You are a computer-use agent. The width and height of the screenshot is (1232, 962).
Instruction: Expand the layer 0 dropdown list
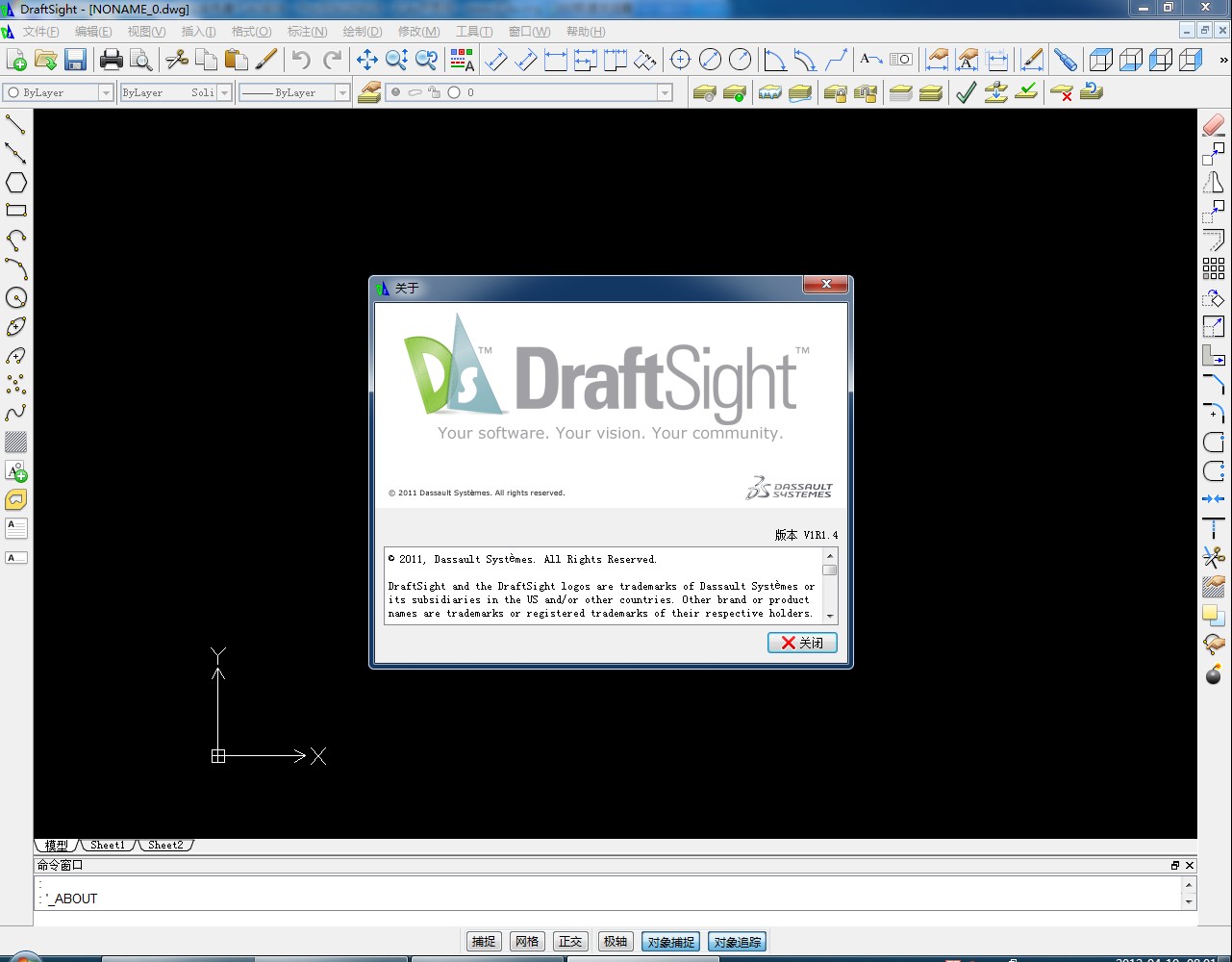click(x=665, y=92)
